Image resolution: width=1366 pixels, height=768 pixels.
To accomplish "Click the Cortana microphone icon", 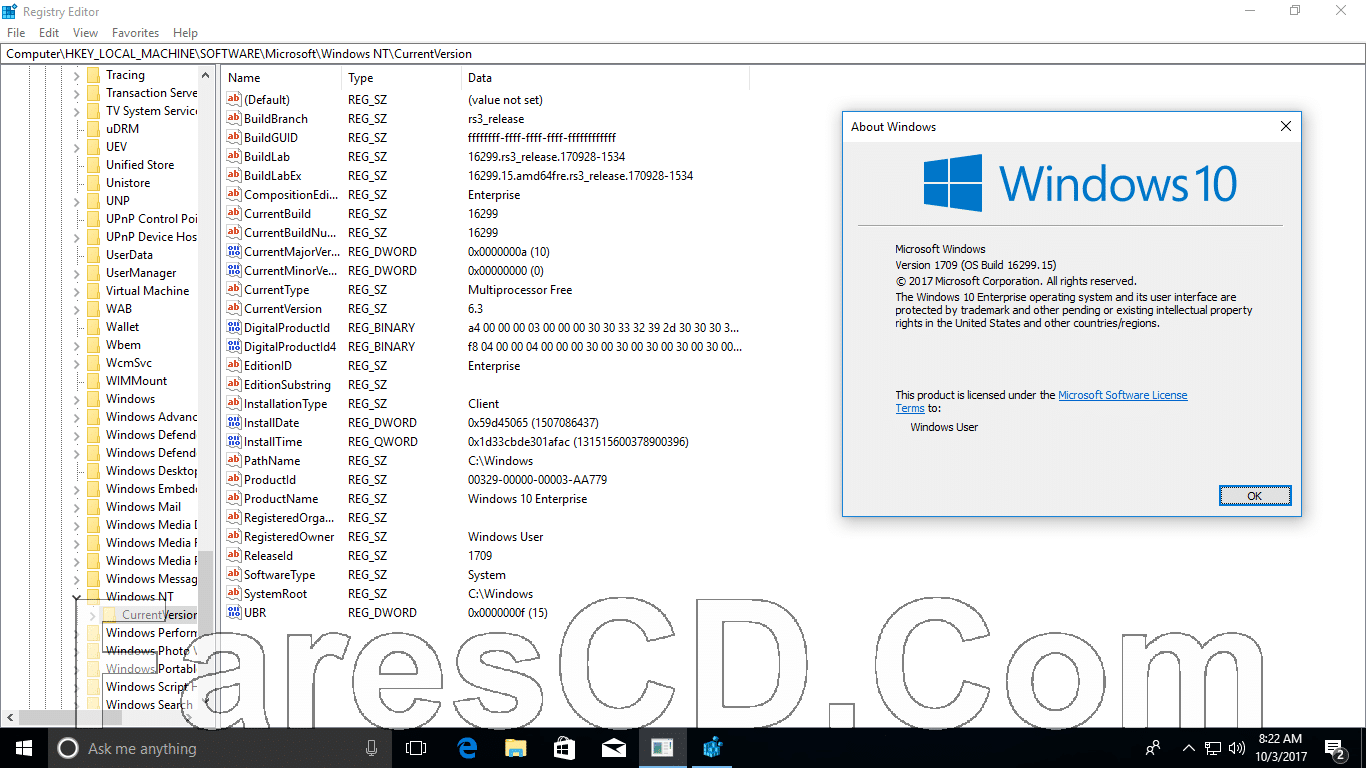I will [372, 748].
